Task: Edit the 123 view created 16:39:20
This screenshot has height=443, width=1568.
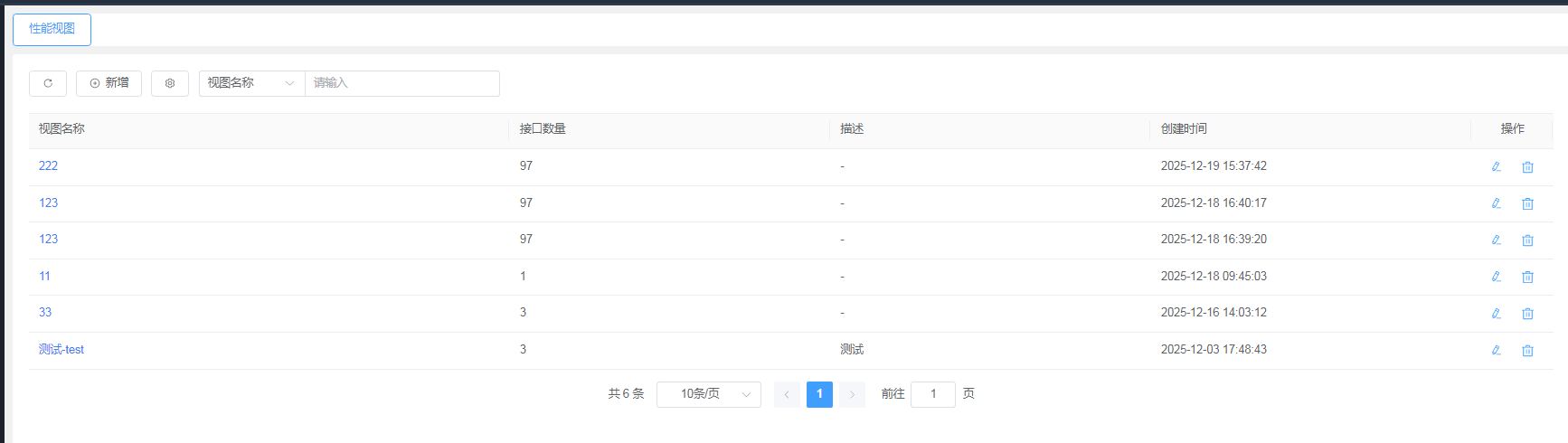Action: tap(1497, 240)
